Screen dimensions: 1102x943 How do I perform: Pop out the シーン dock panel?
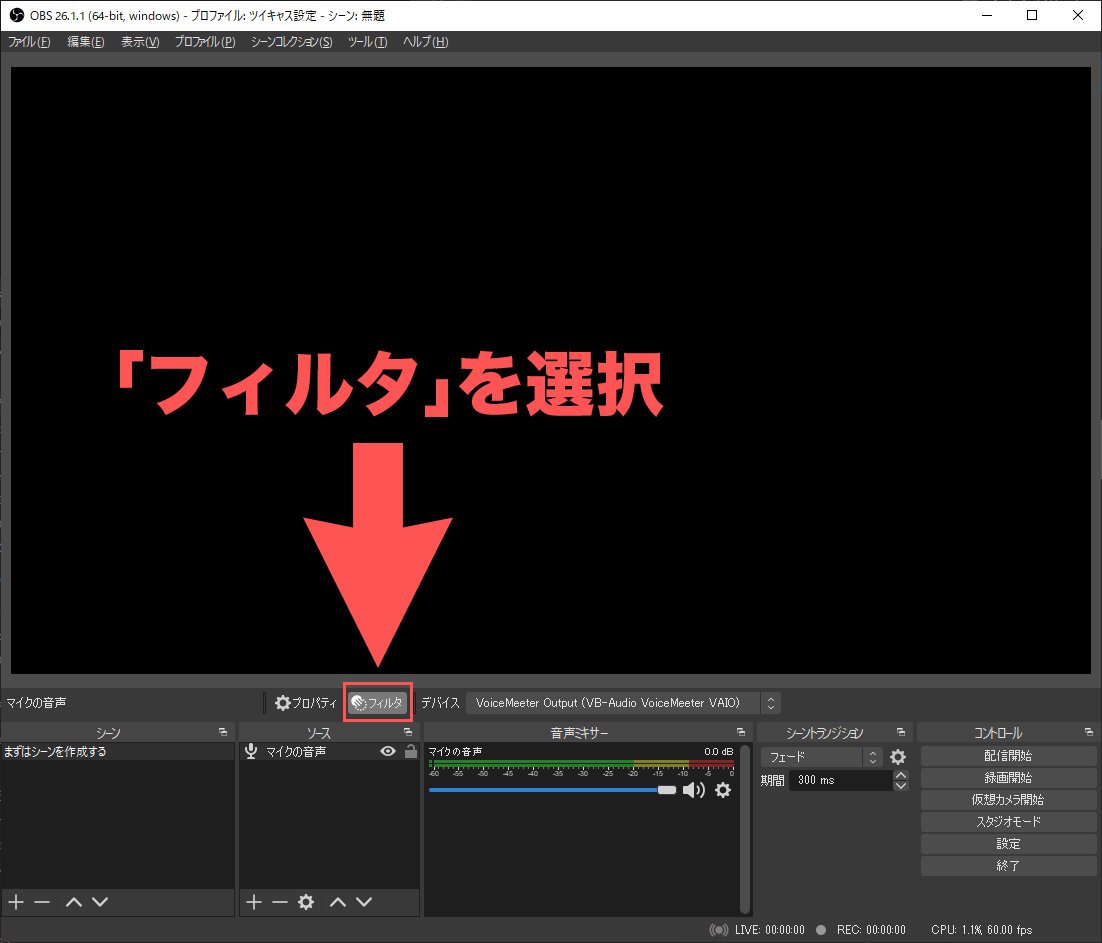(x=223, y=732)
